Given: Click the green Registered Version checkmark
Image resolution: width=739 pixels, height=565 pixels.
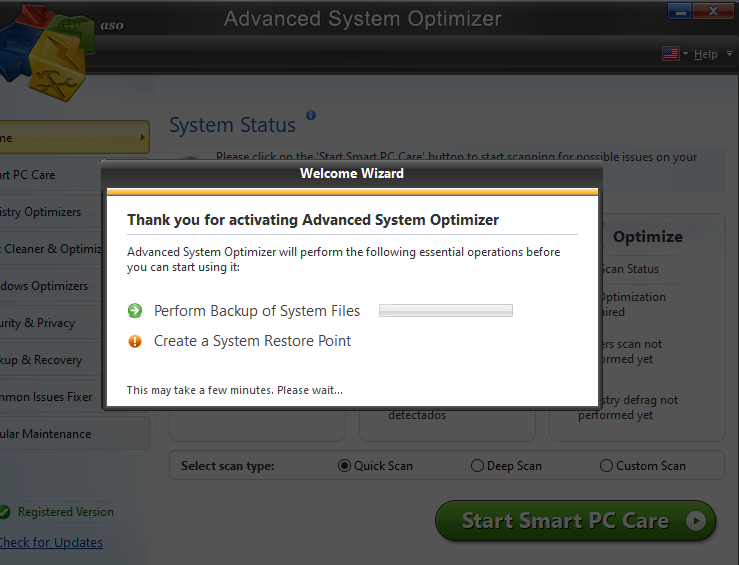Looking at the screenshot, I should pyautogui.click(x=5, y=512).
